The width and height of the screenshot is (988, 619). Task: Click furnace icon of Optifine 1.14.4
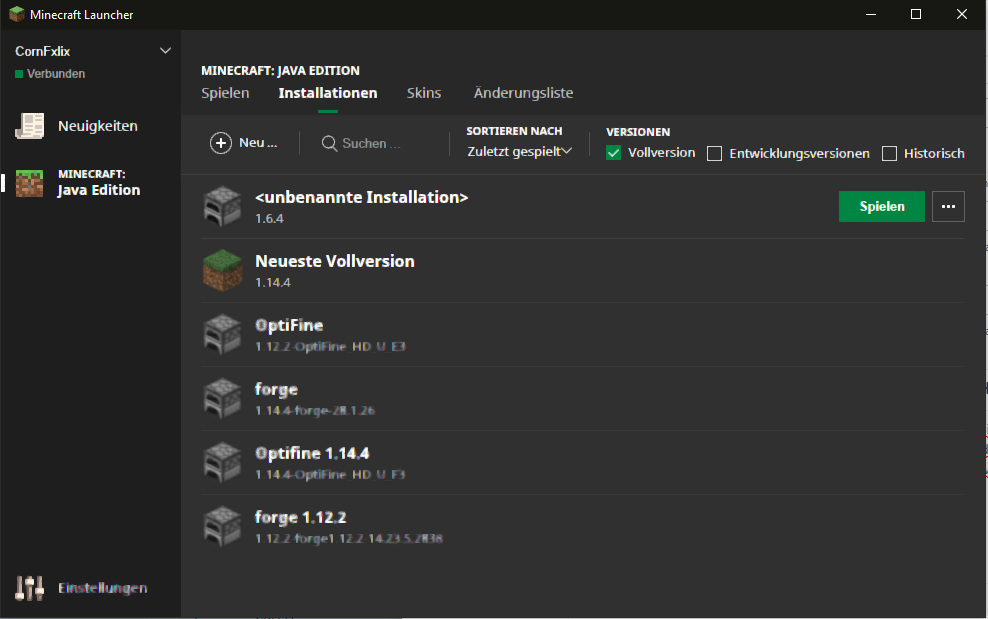tap(222, 462)
